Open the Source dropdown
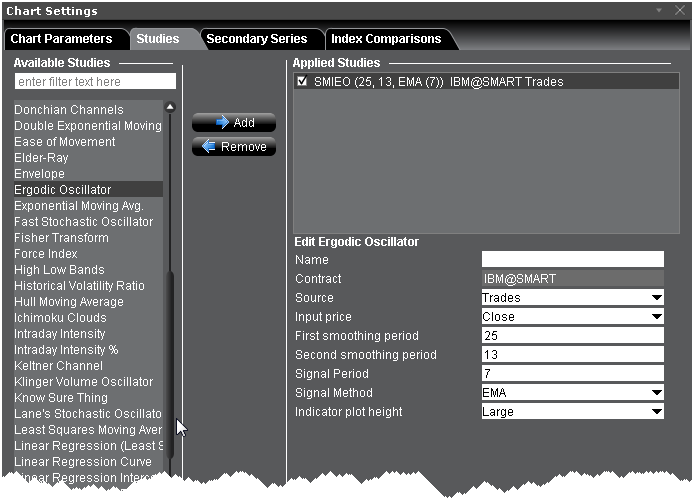694x504 pixels. (x=656, y=298)
